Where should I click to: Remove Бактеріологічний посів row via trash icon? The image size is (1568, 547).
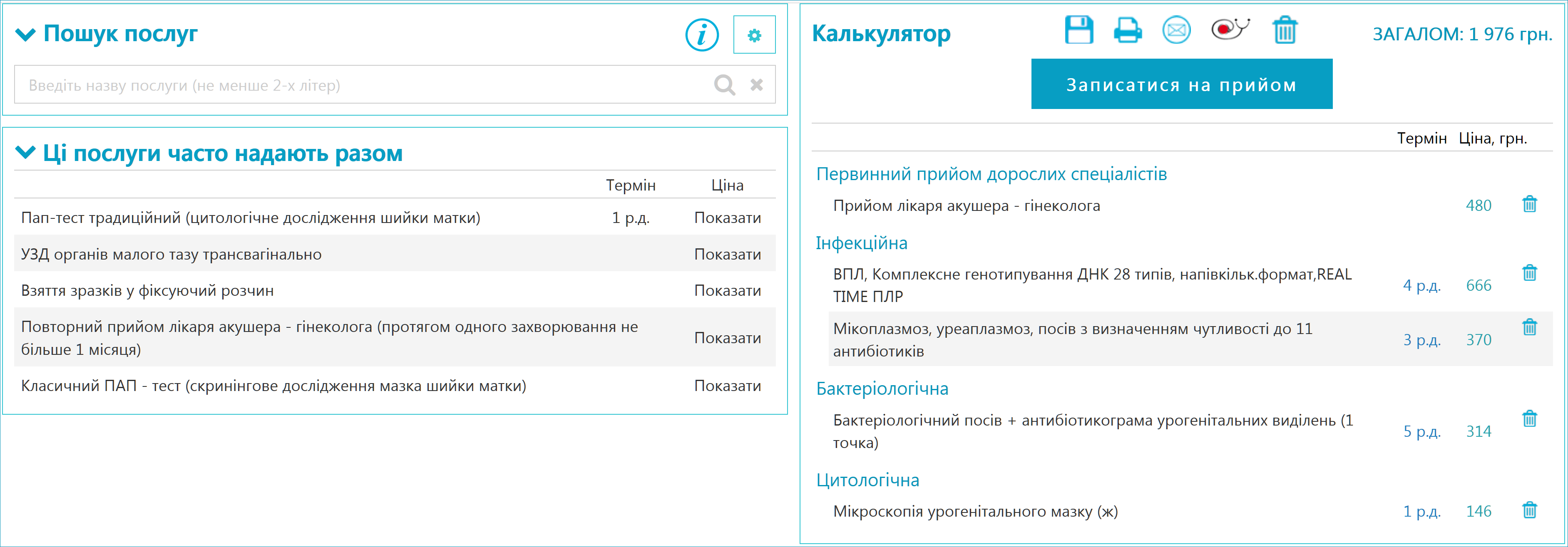(x=1530, y=418)
